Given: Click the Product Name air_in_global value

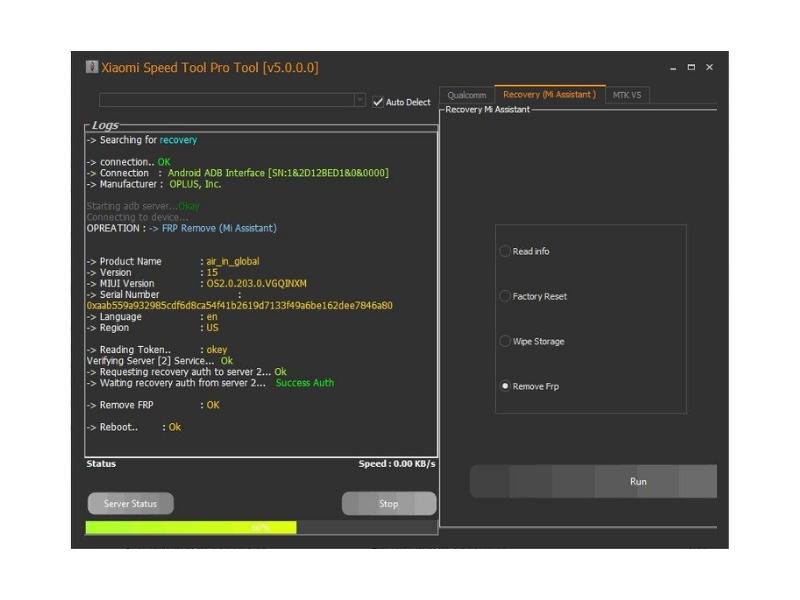Looking at the screenshot, I should (233, 261).
